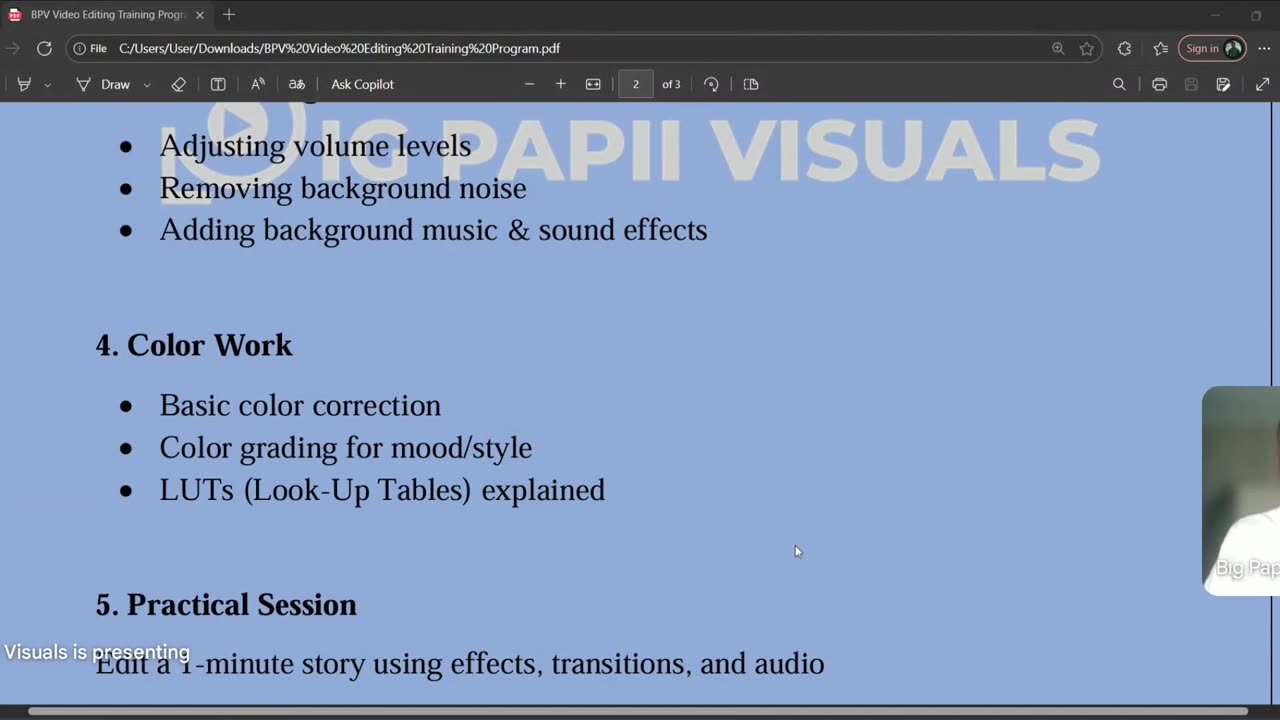This screenshot has height=720, width=1280.
Task: Refresh the browser page
Action: [44, 48]
